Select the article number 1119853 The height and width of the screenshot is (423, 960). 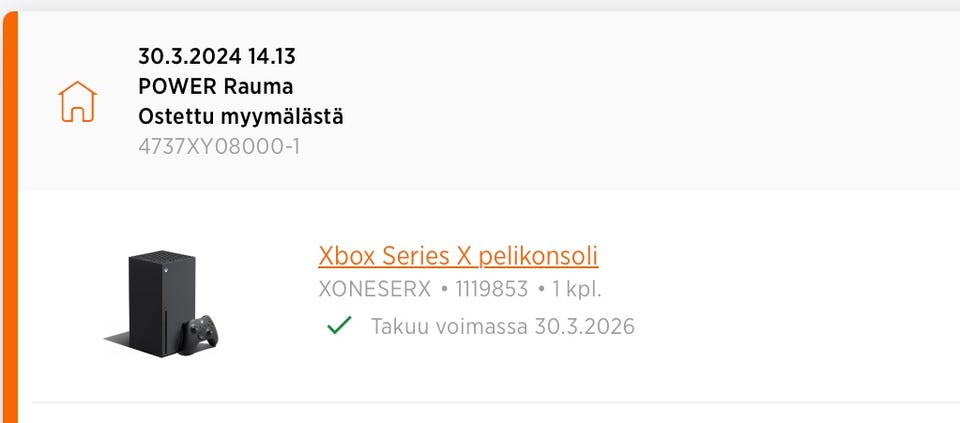tap(491, 290)
